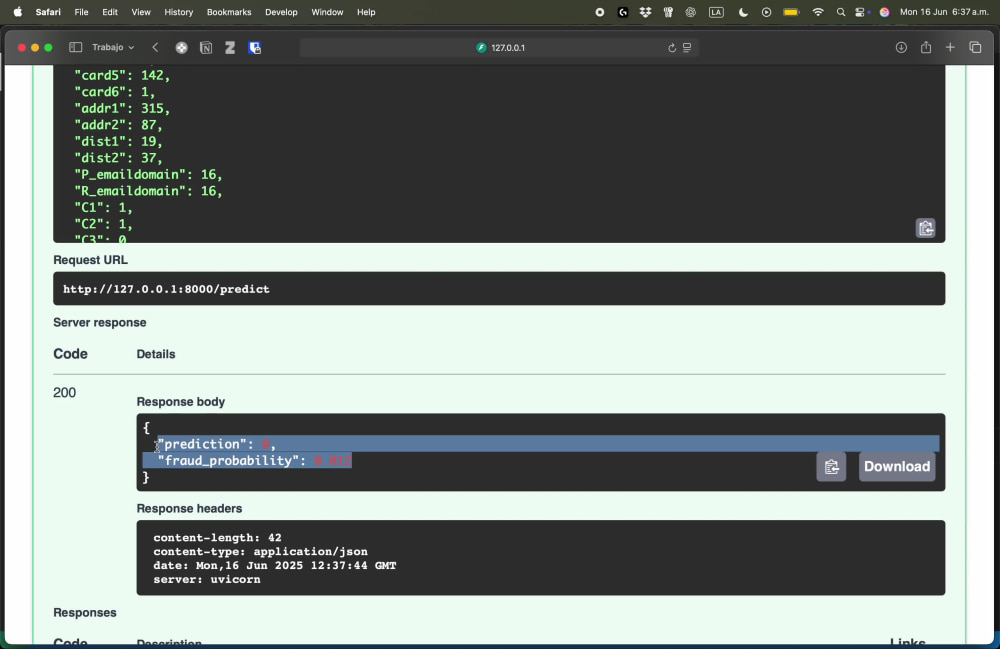Open the ChatGPT menu bar icon
Image resolution: width=1000 pixels, height=649 pixels.
pos(691,12)
